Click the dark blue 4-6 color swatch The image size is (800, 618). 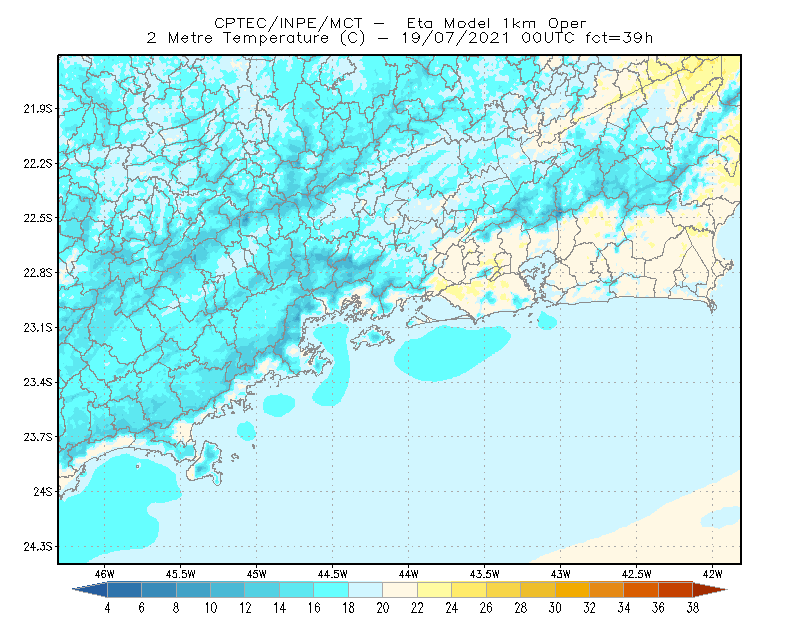pos(124,590)
